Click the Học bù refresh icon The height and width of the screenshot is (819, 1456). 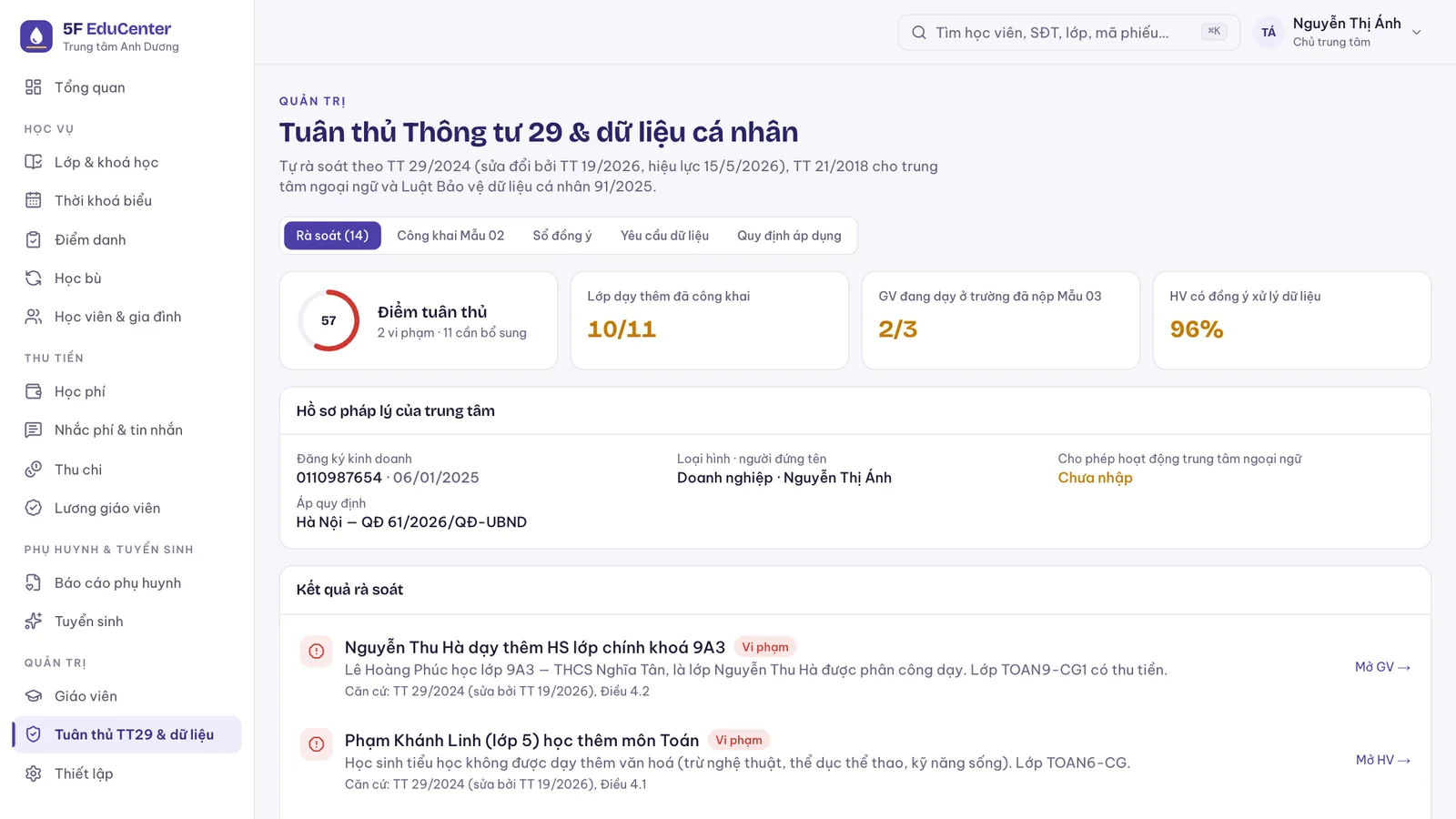pyautogui.click(x=34, y=278)
